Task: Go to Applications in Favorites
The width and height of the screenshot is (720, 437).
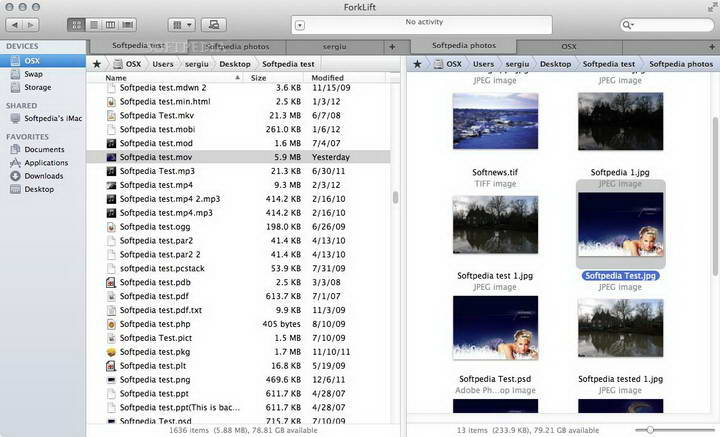Action: tap(46, 162)
